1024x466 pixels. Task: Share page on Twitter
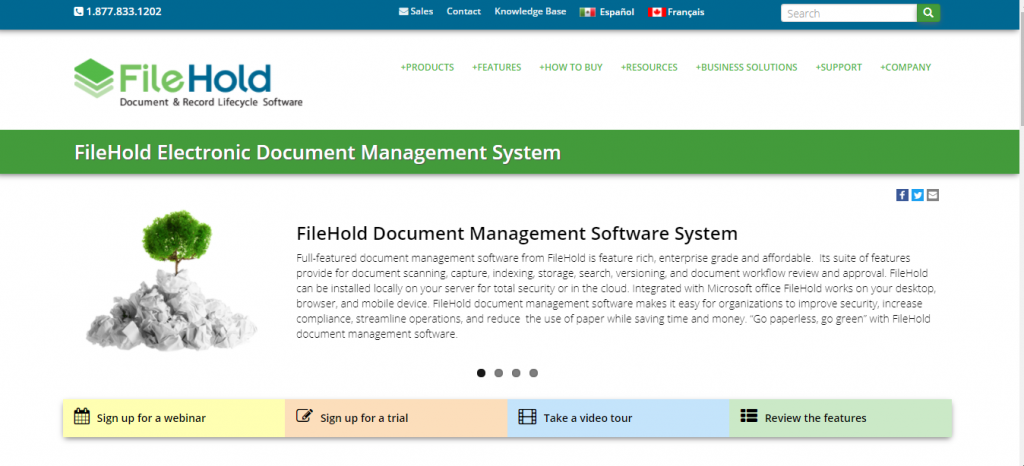pos(918,195)
